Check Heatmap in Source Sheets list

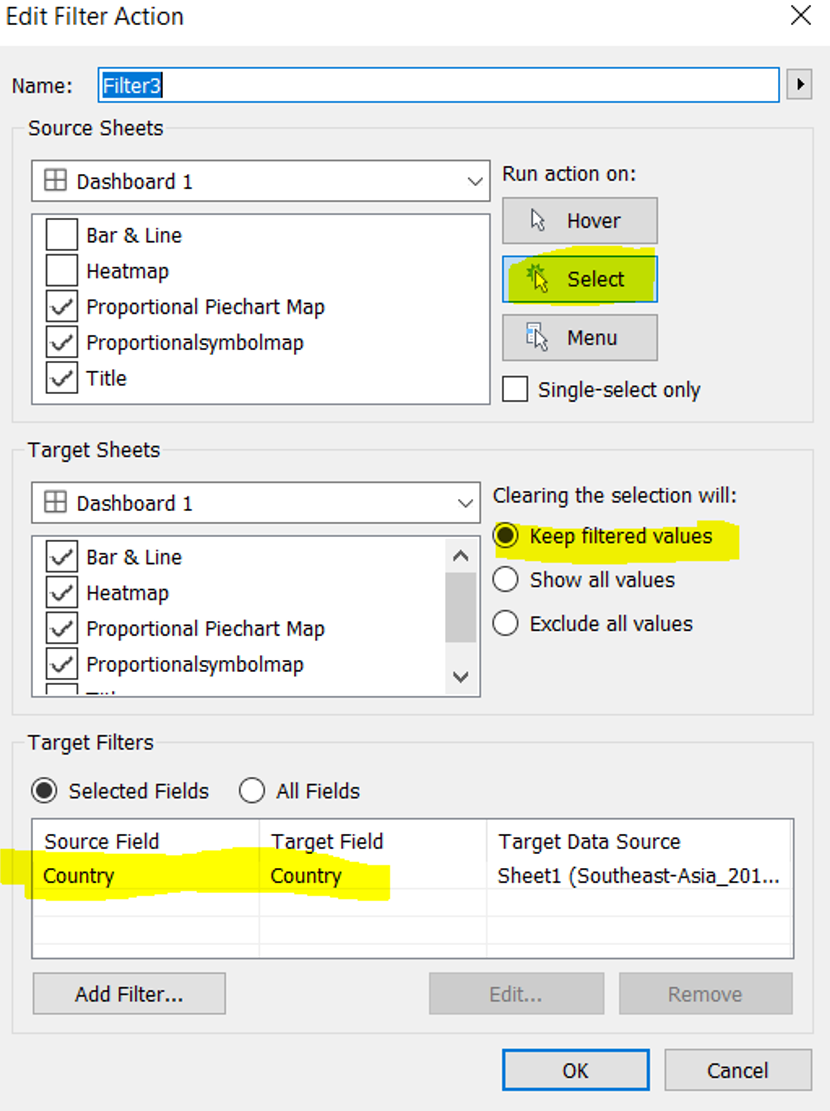pos(61,271)
